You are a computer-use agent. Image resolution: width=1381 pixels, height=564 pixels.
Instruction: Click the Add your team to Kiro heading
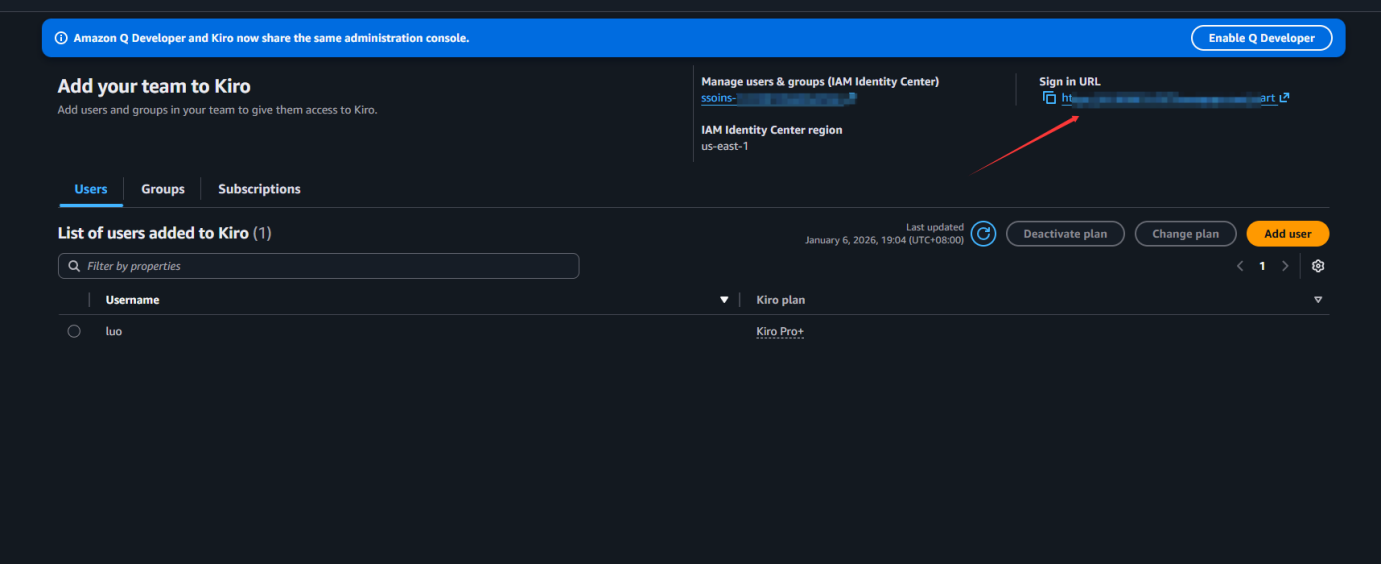point(154,87)
